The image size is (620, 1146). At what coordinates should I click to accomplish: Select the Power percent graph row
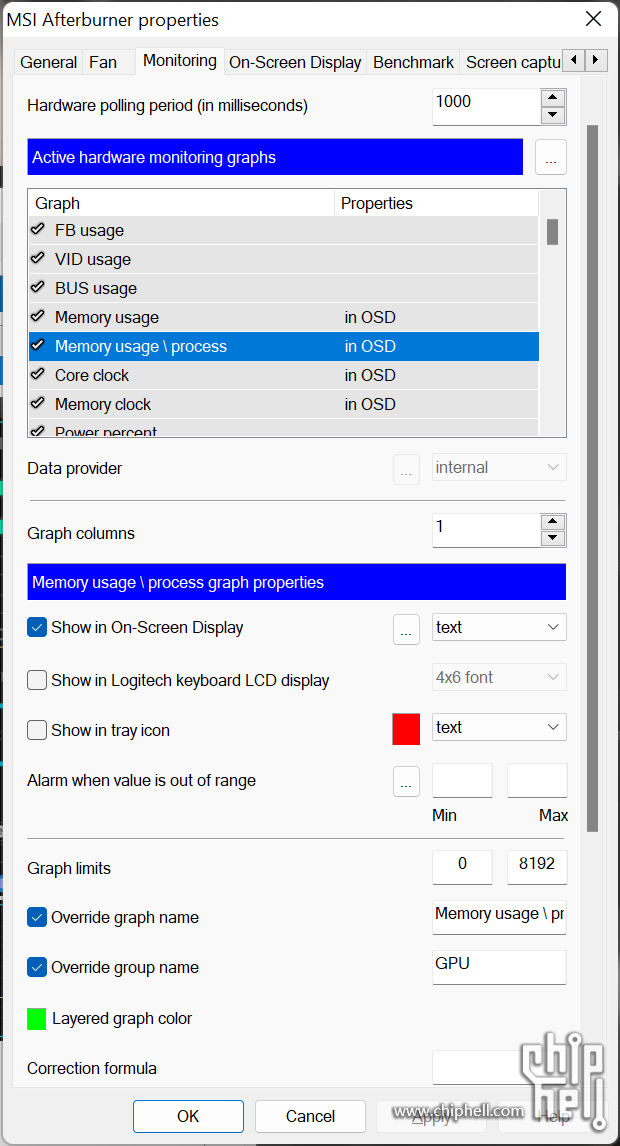pos(284,428)
